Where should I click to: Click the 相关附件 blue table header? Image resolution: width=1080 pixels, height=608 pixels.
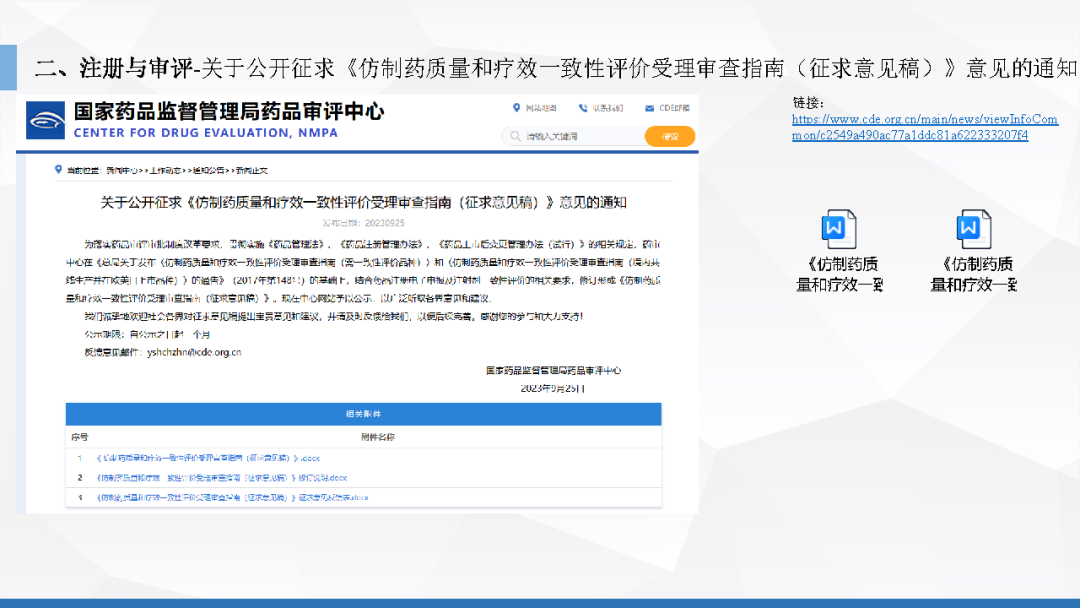tap(363, 413)
